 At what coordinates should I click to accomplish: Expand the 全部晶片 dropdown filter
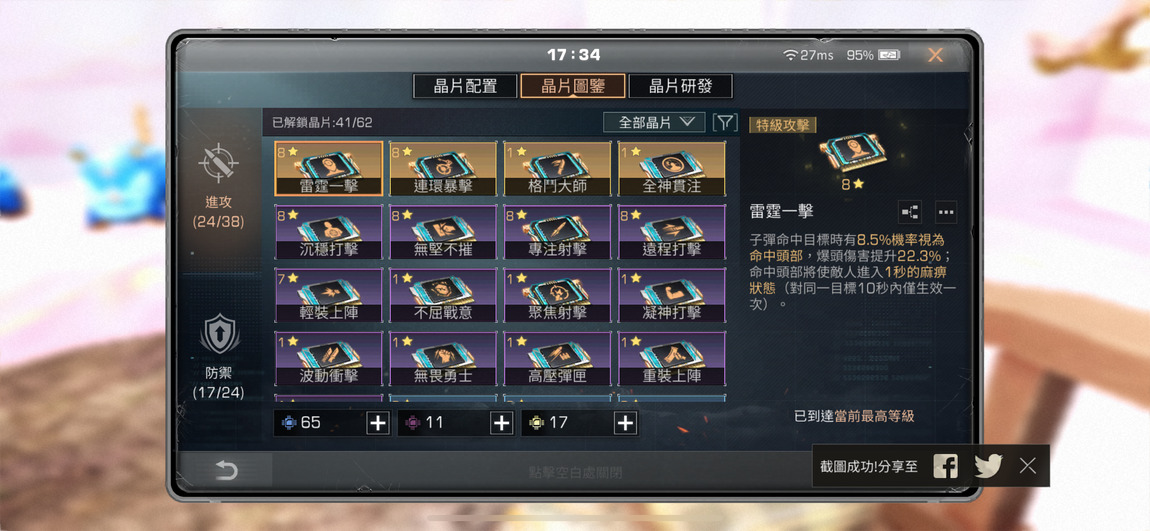(x=654, y=122)
